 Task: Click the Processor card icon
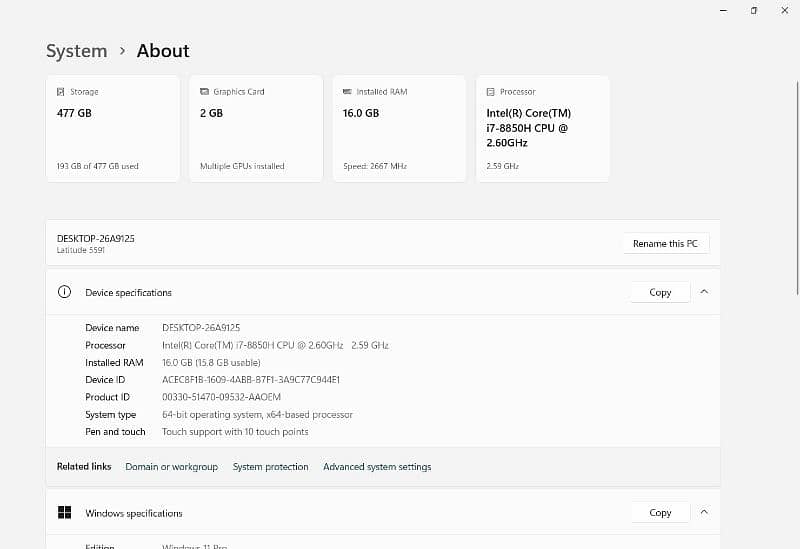click(490, 92)
